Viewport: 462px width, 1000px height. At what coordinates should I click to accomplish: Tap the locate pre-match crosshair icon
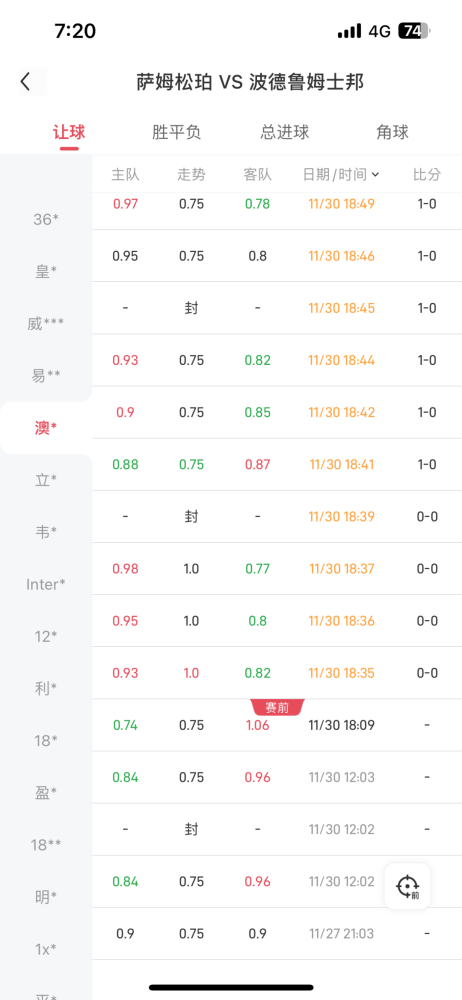(407, 886)
